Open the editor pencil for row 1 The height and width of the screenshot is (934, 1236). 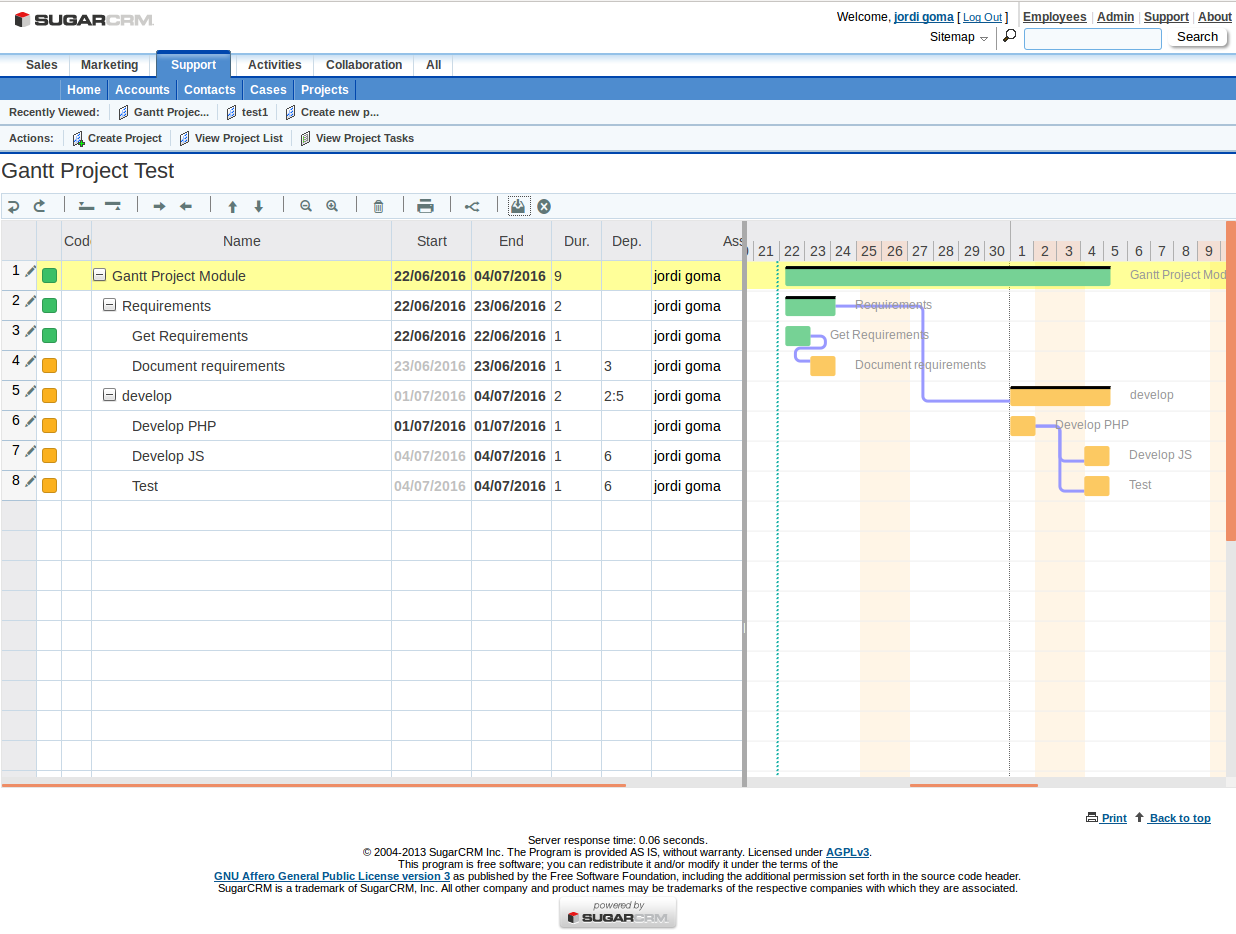[30, 271]
